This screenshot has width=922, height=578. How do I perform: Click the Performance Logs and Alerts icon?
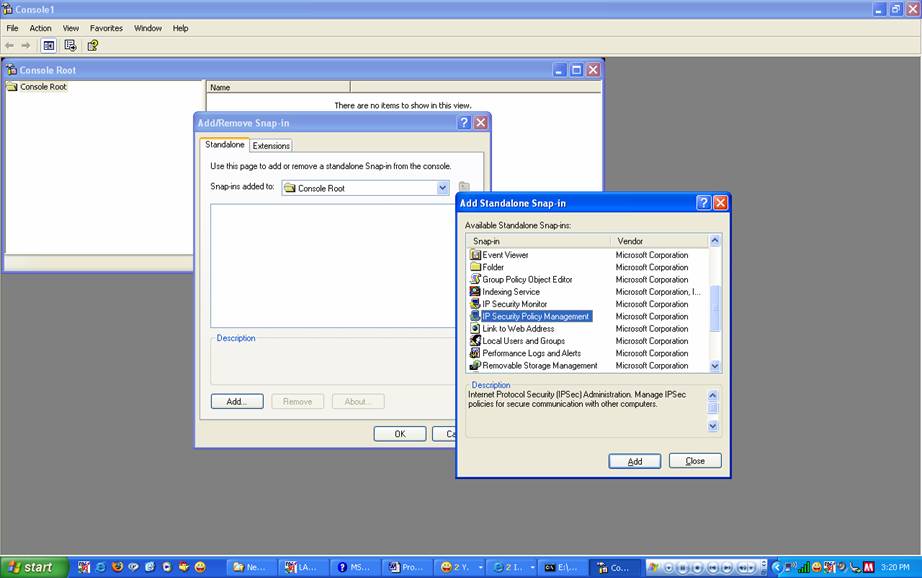[475, 353]
